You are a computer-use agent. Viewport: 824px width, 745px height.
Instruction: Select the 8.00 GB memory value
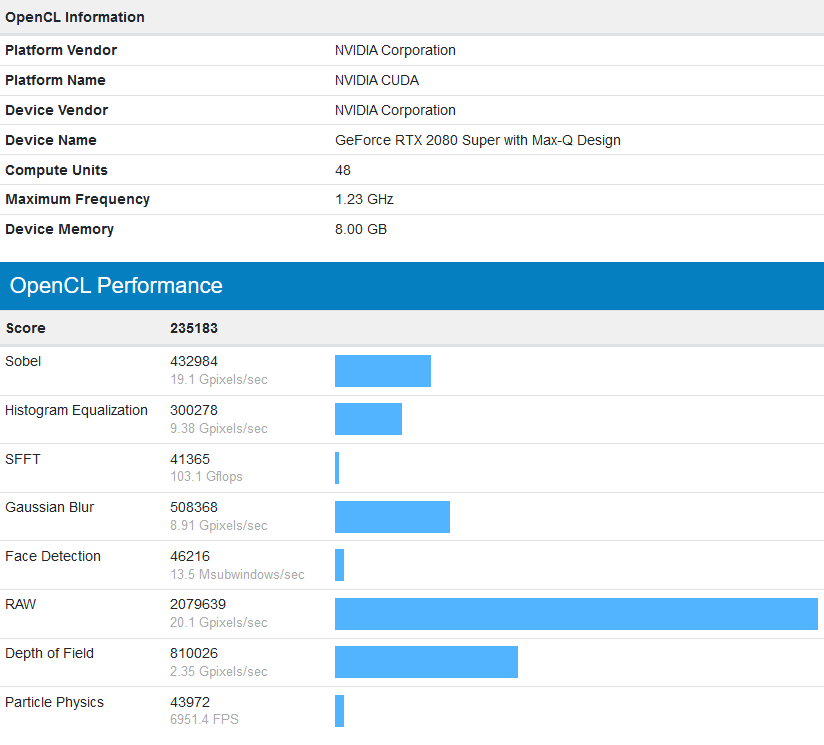tap(360, 230)
